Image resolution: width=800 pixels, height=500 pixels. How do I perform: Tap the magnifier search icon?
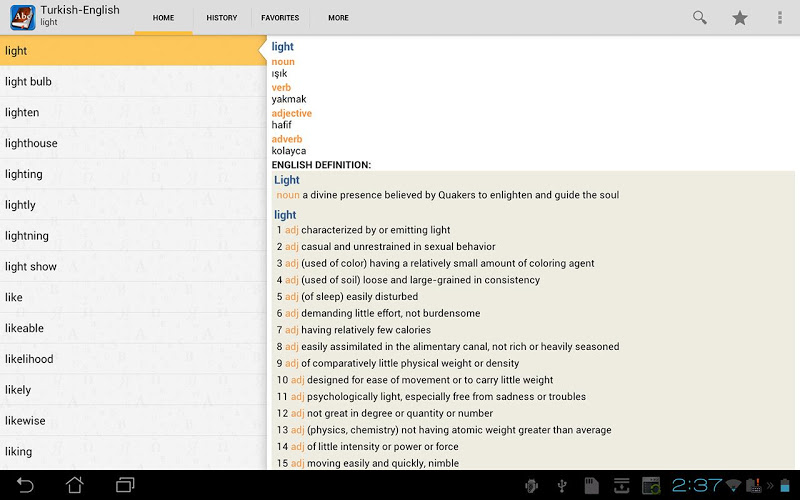tap(700, 18)
